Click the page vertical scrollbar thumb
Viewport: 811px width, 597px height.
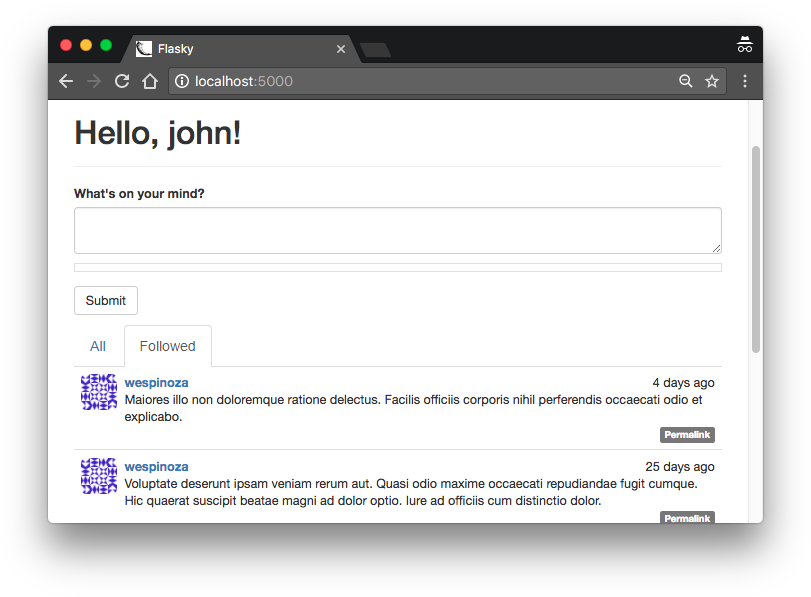(x=756, y=249)
